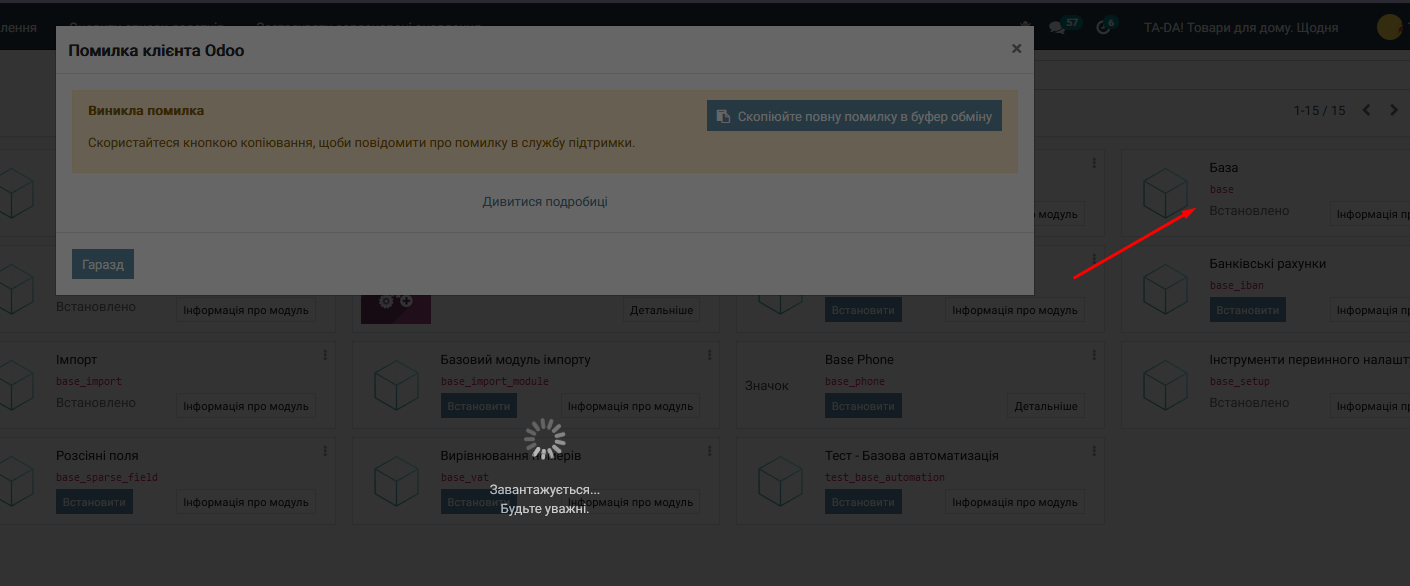Open the Розсіяні поля card kebab menu
The height and width of the screenshot is (586, 1410).
coord(325,451)
